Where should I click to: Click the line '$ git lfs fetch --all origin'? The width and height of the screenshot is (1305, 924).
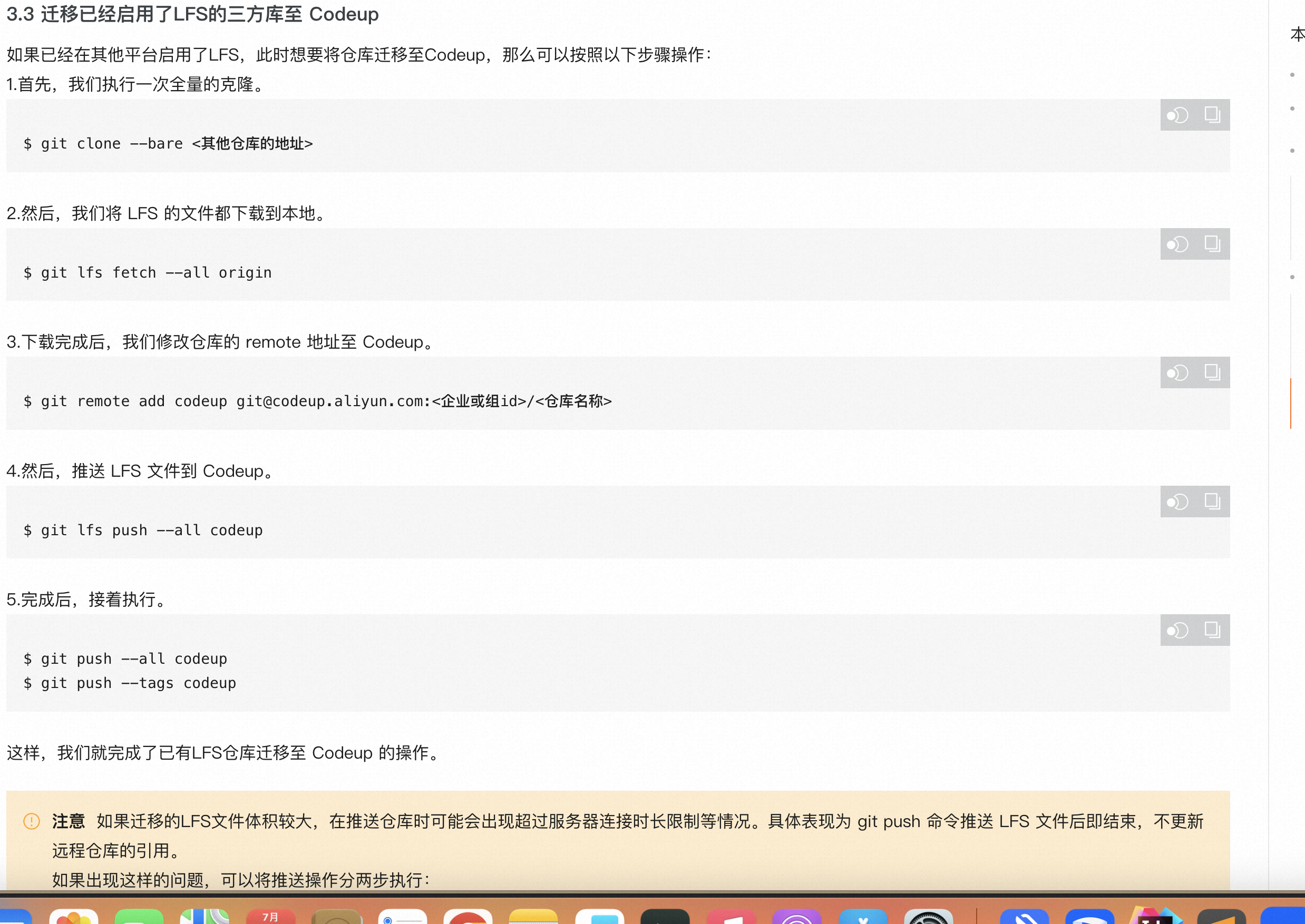pos(148,272)
